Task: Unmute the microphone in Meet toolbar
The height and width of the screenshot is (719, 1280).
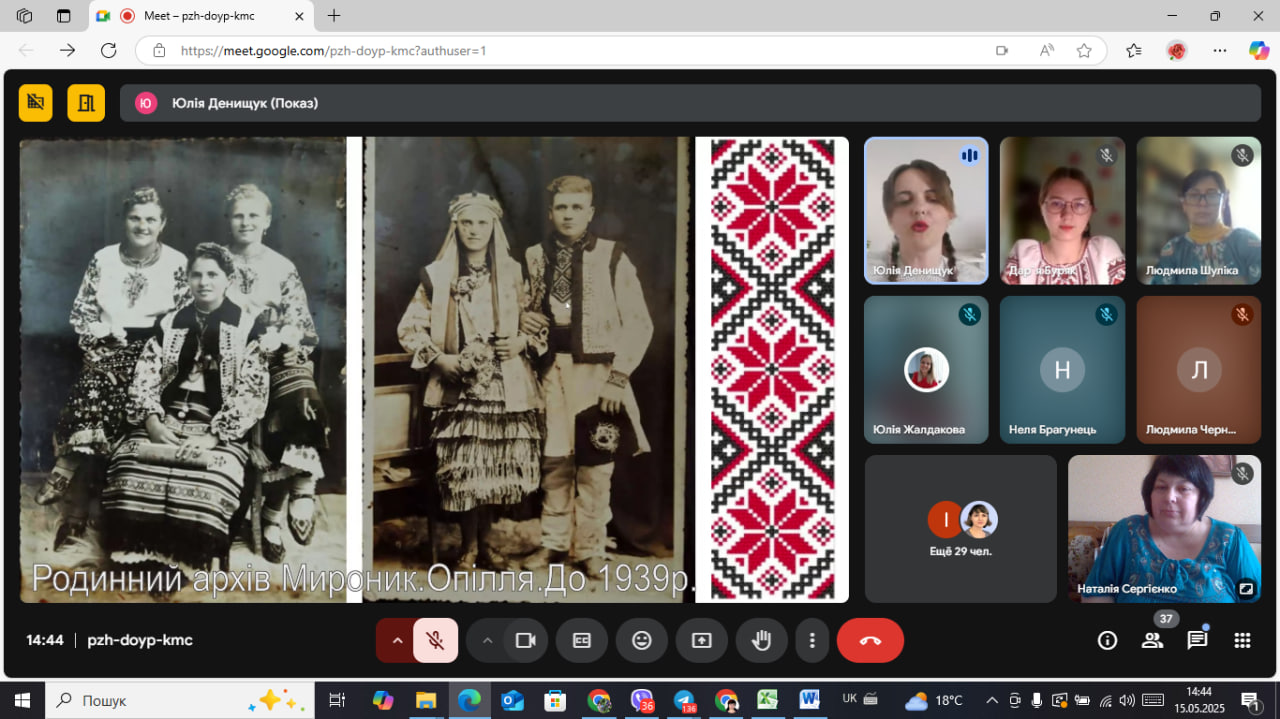Action: coord(435,641)
